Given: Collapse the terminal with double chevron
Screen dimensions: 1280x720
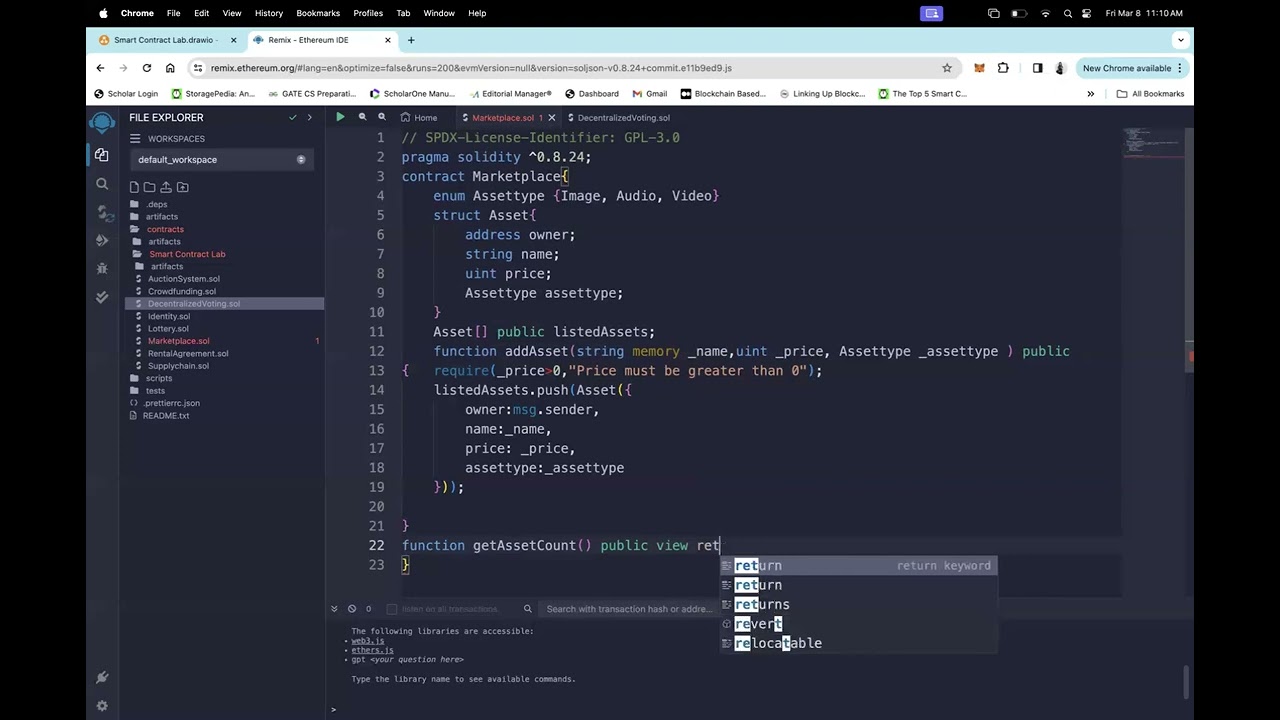Looking at the screenshot, I should coord(334,608).
